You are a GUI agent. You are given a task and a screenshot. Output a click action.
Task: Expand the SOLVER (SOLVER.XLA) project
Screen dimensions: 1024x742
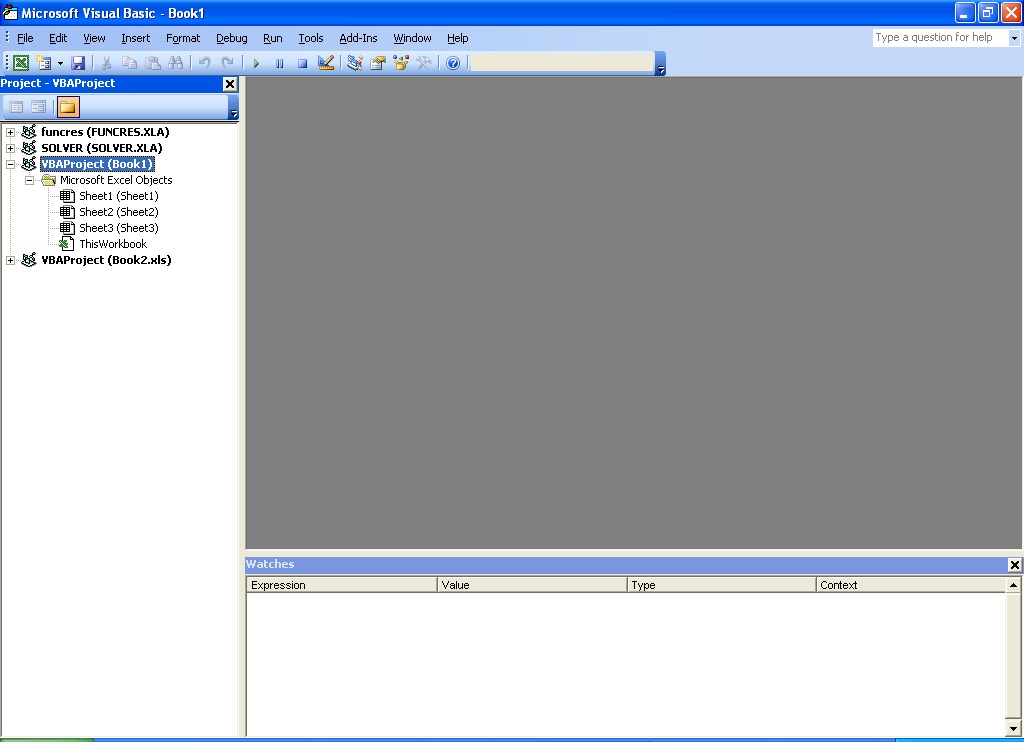10,148
